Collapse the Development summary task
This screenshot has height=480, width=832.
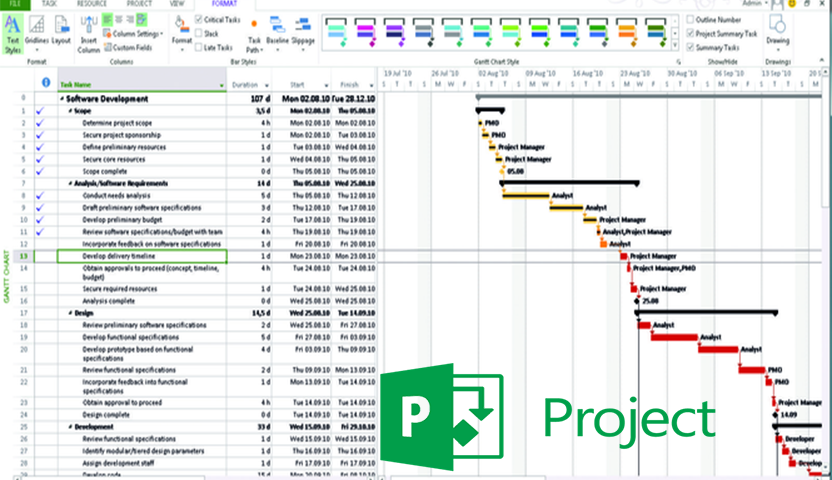pos(71,427)
